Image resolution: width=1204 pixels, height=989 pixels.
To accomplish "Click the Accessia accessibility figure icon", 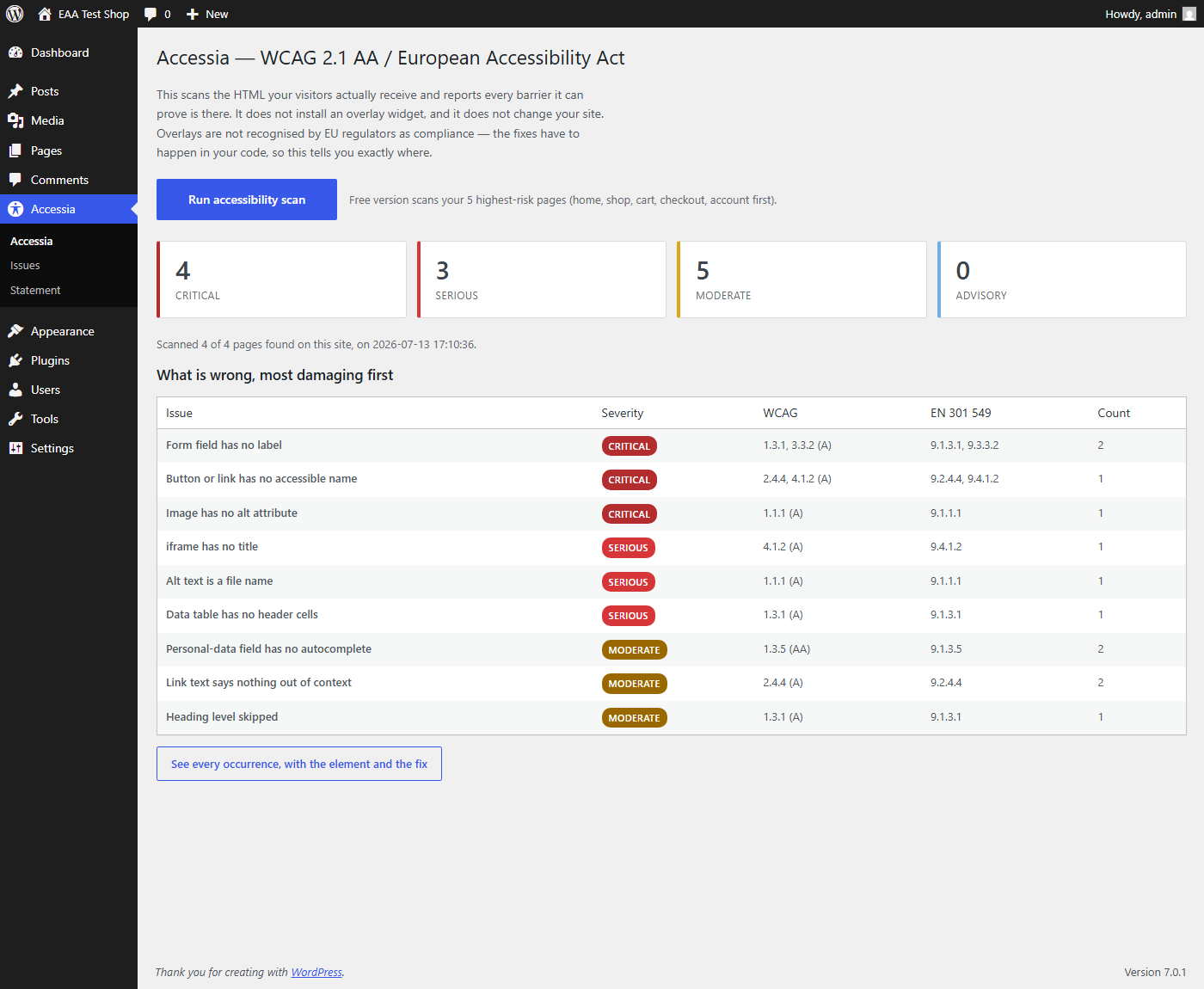I will (15, 209).
